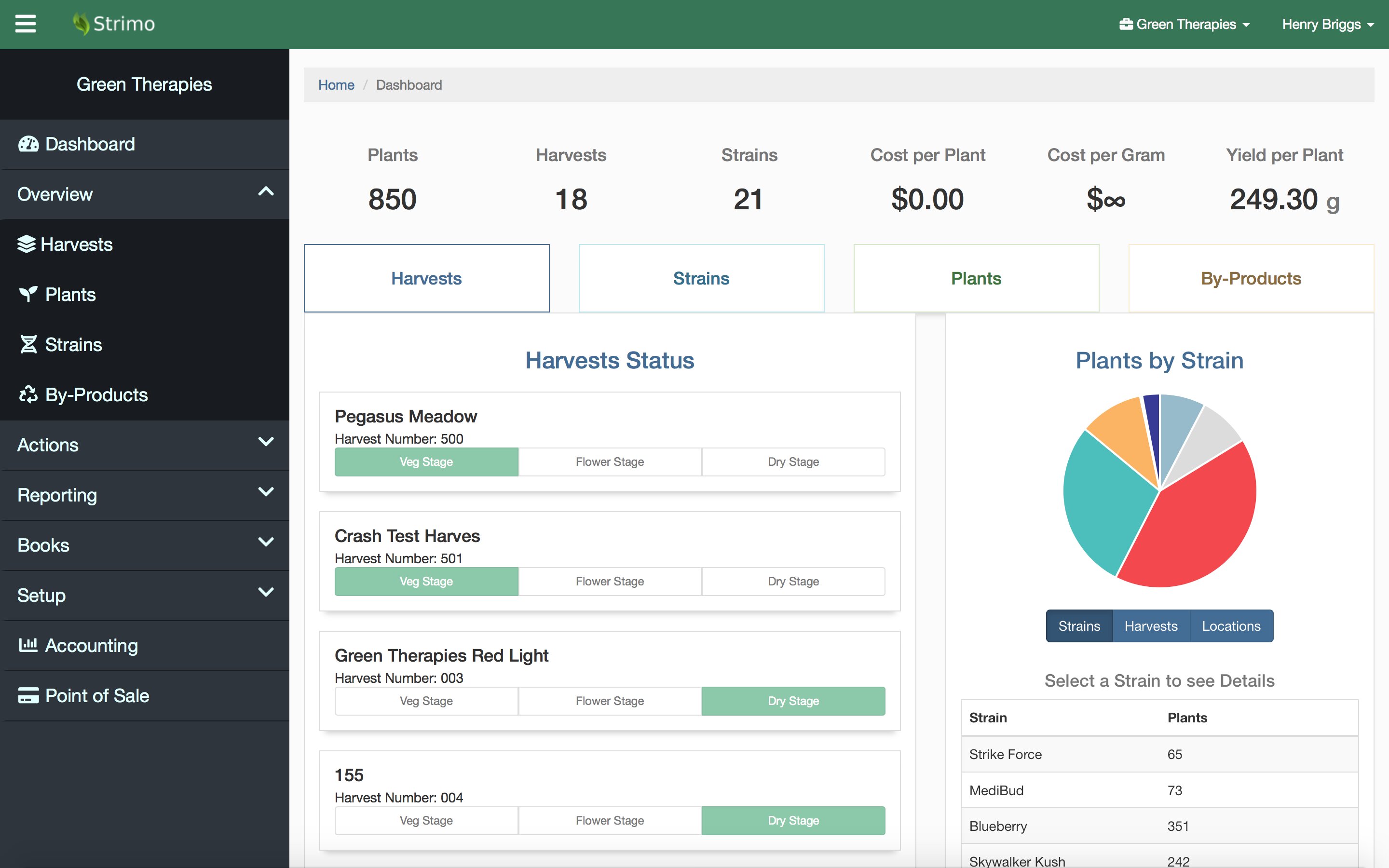Select Strains chart toggle button

coord(1078,626)
